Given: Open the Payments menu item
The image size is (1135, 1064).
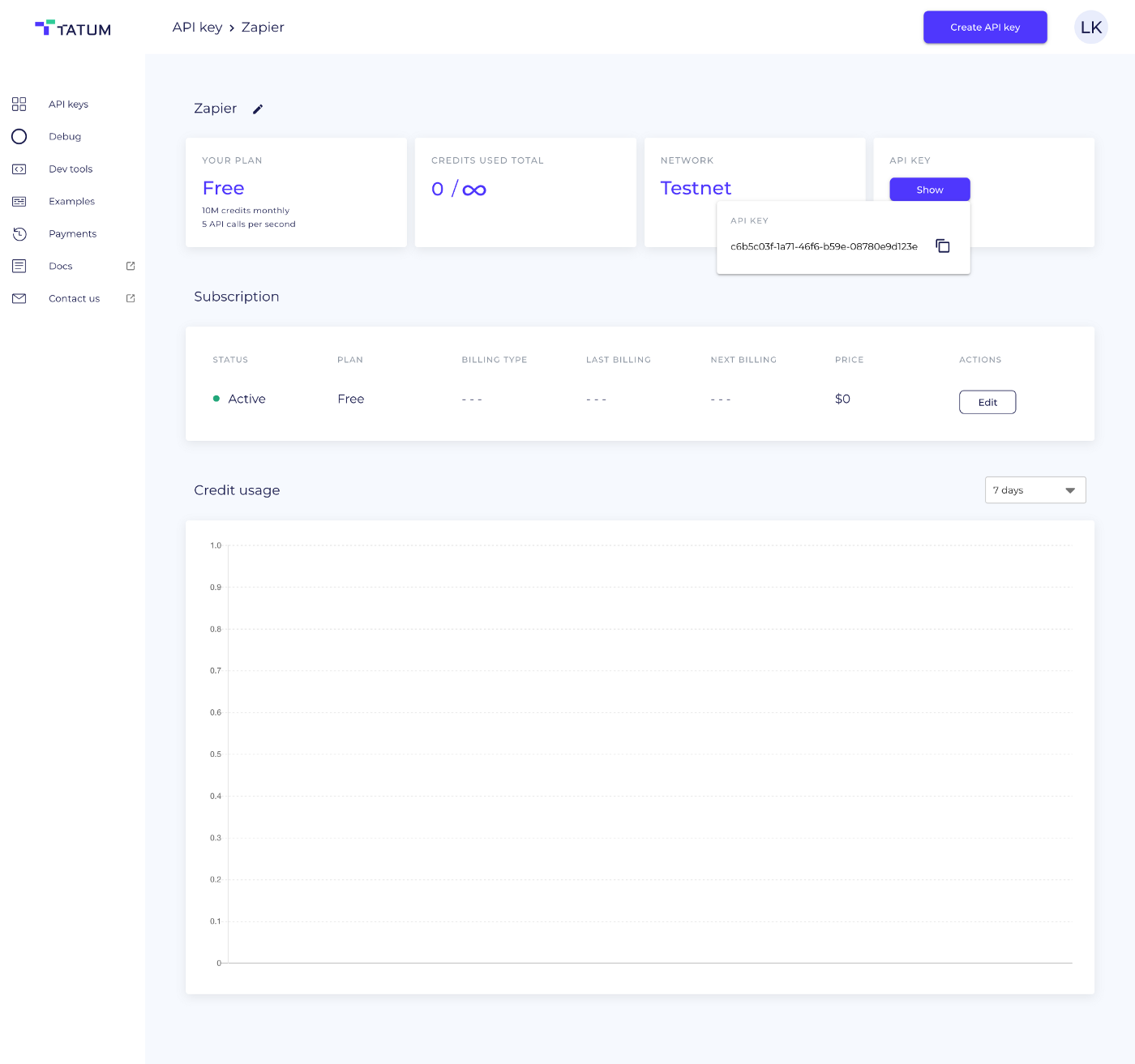Looking at the screenshot, I should point(72,233).
